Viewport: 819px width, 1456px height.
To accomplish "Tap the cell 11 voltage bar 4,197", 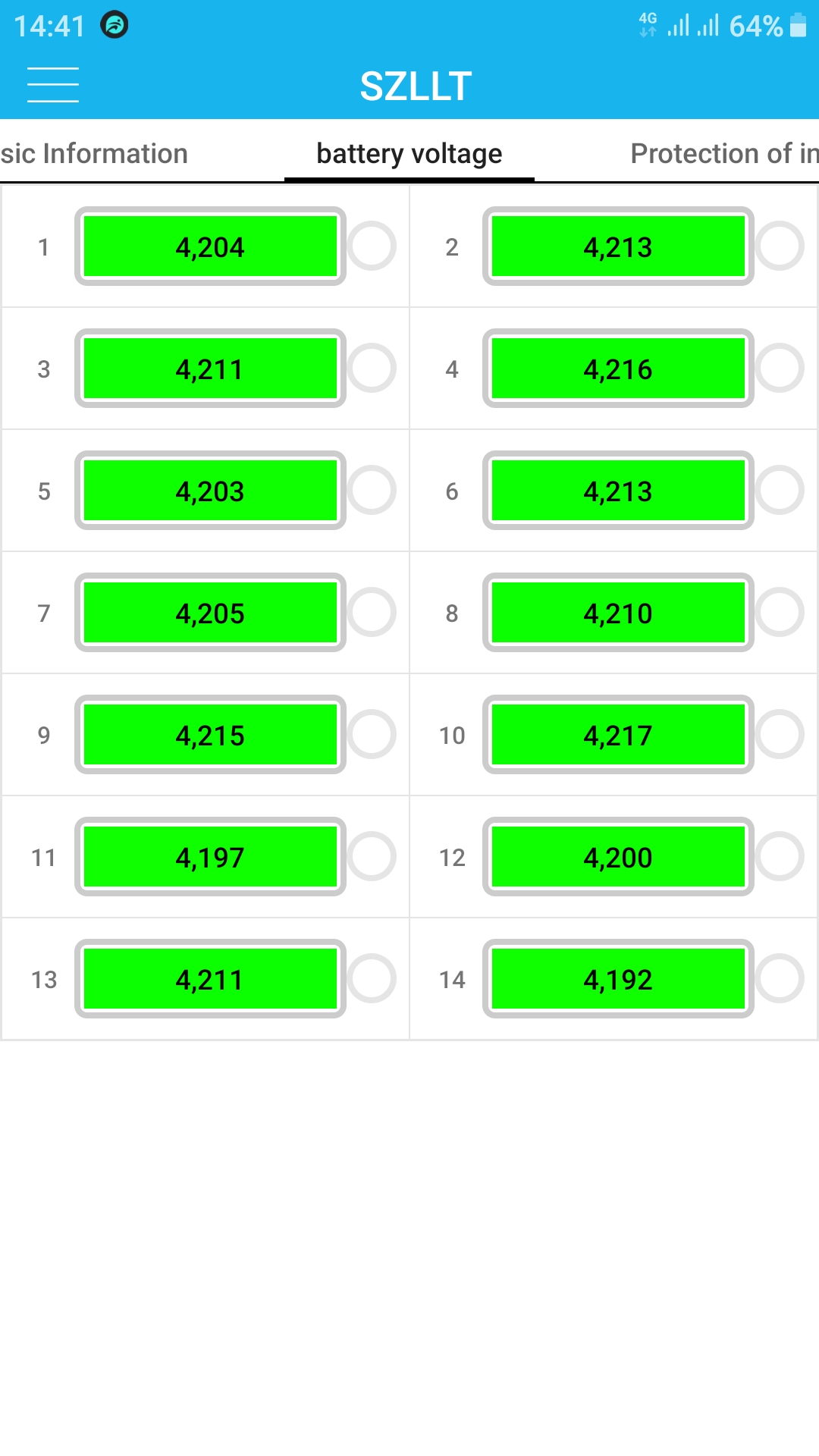I will coord(210,857).
